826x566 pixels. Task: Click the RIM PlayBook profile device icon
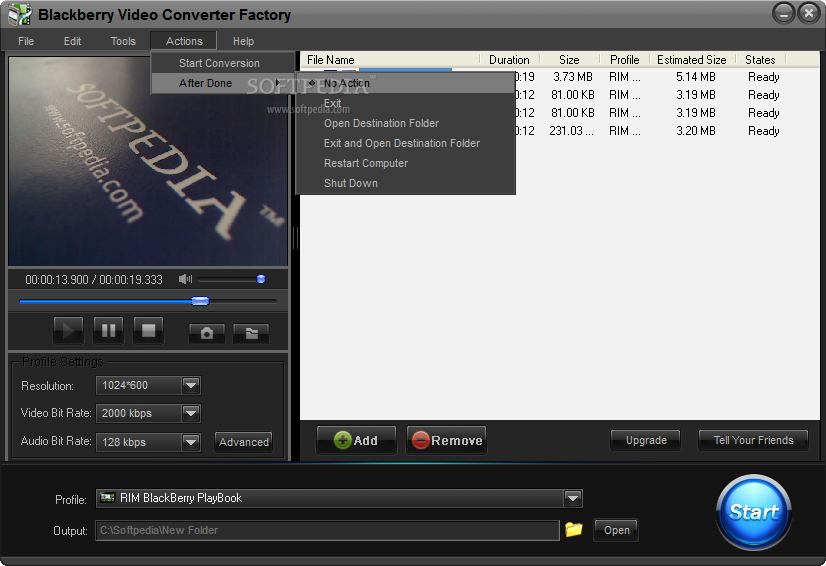point(107,497)
